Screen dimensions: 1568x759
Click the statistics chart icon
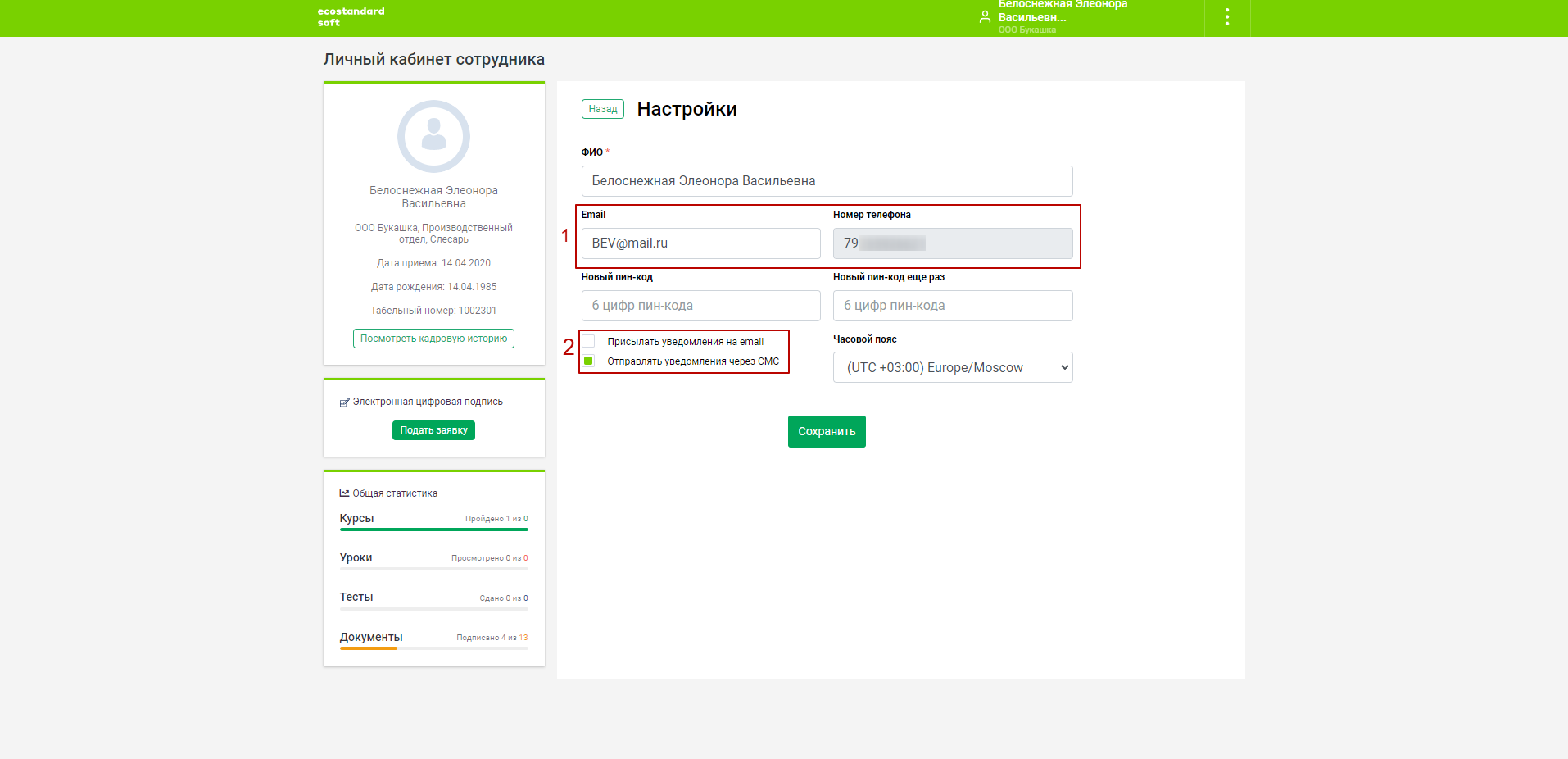pos(344,493)
